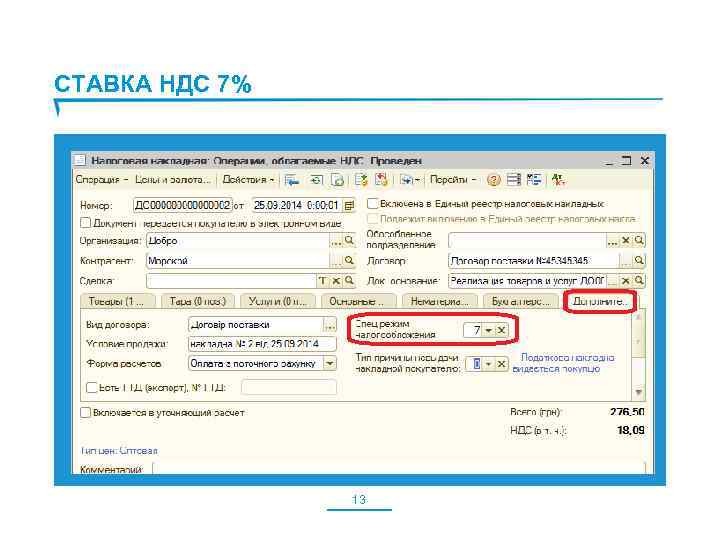Click the Цены и валюта button
The image size is (720, 540).
point(173,180)
